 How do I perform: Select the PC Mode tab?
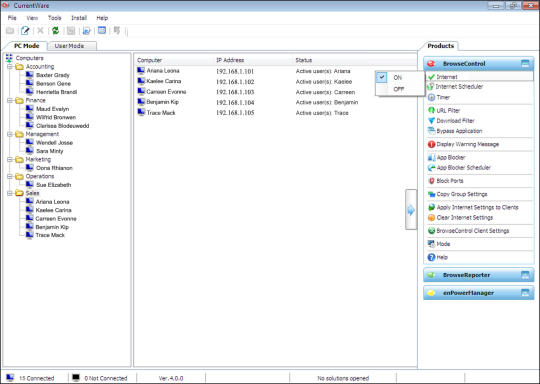(x=25, y=46)
